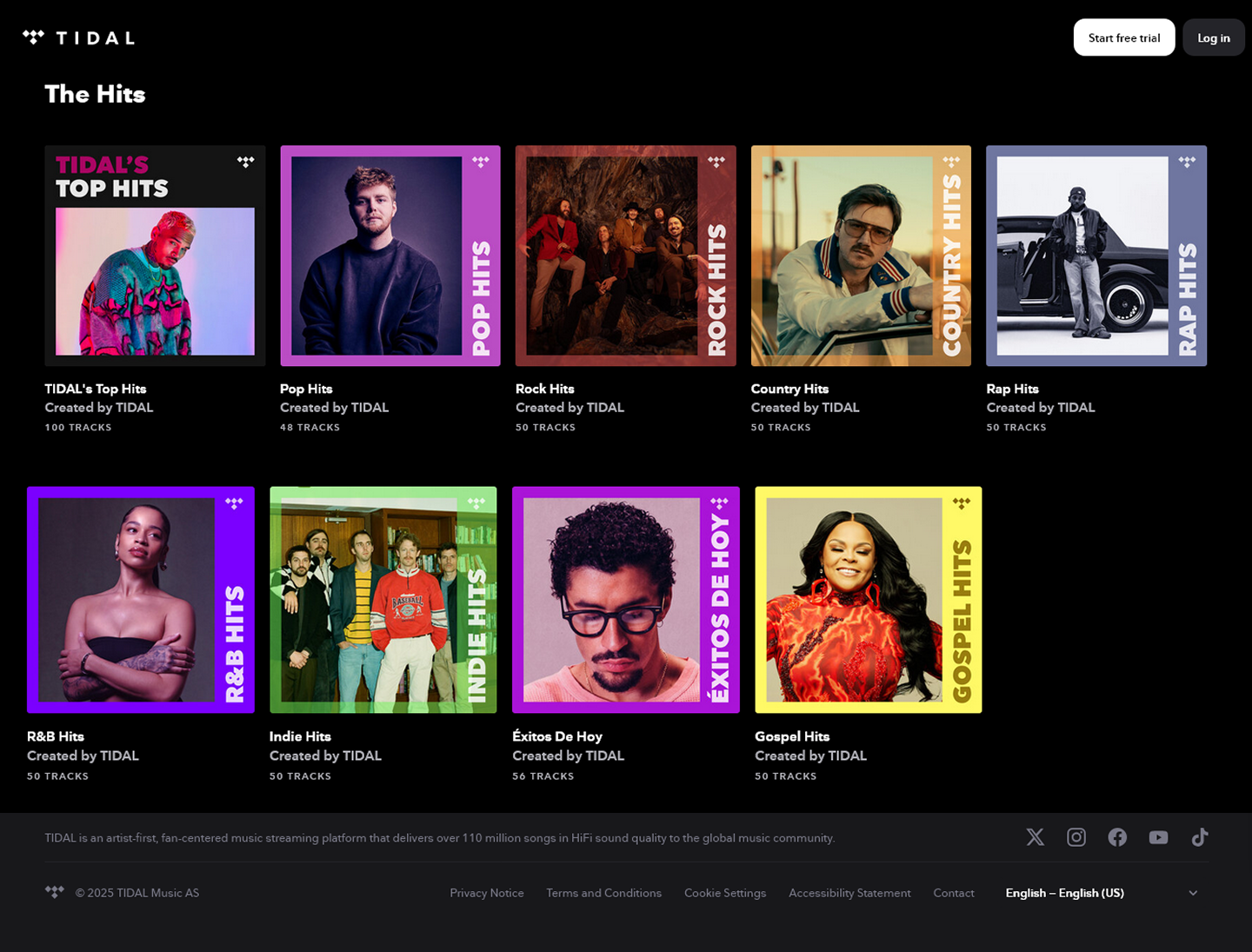The height and width of the screenshot is (952, 1252).
Task: Open the Privacy Notice link
Action: [487, 893]
